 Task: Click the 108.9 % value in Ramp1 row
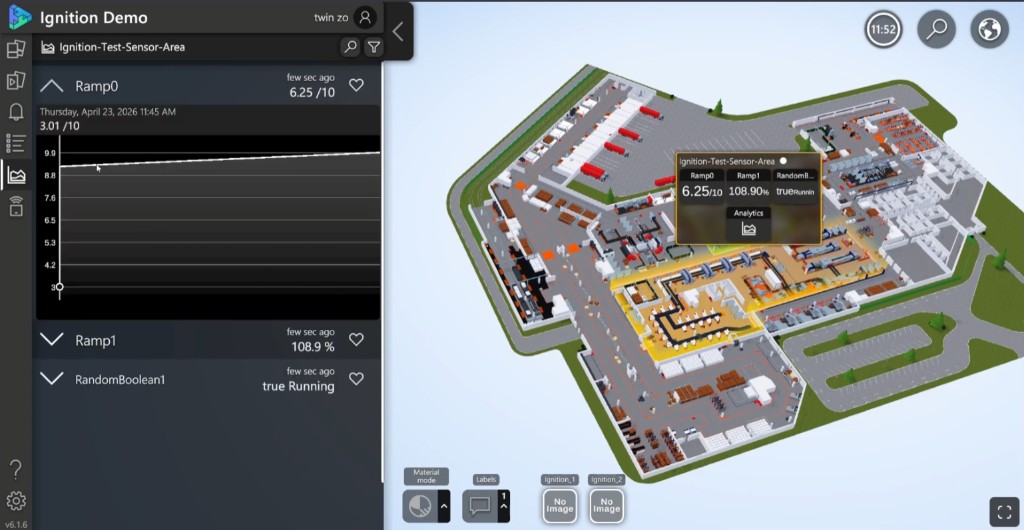[313, 347]
